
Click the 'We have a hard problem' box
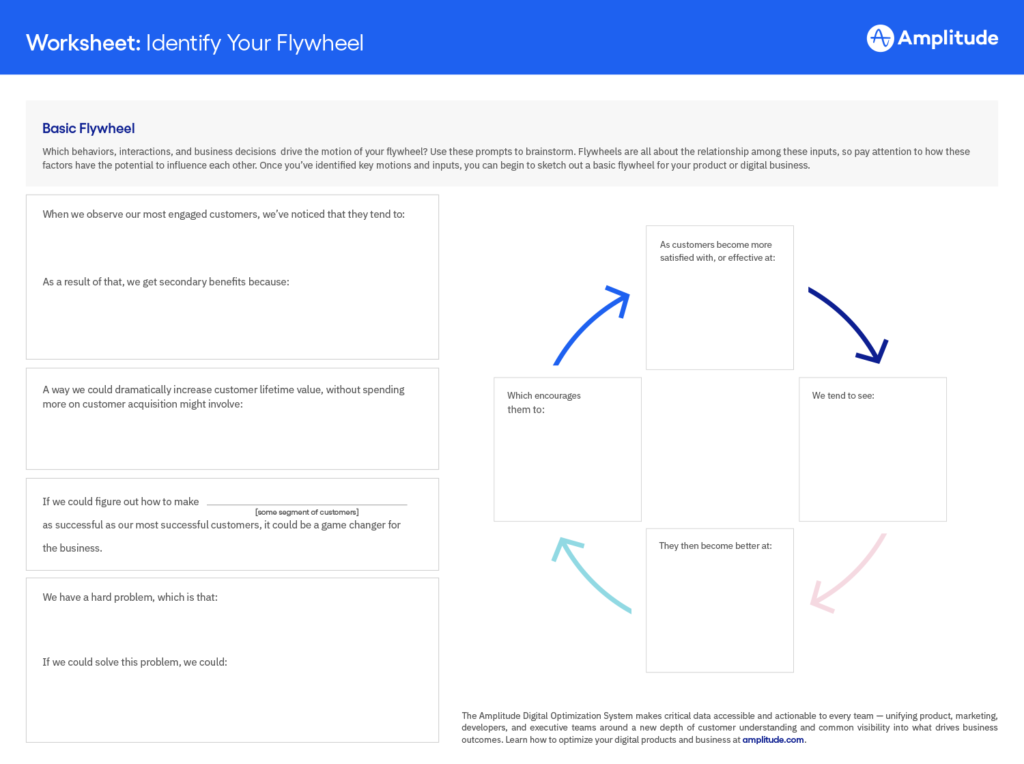[x=232, y=660]
